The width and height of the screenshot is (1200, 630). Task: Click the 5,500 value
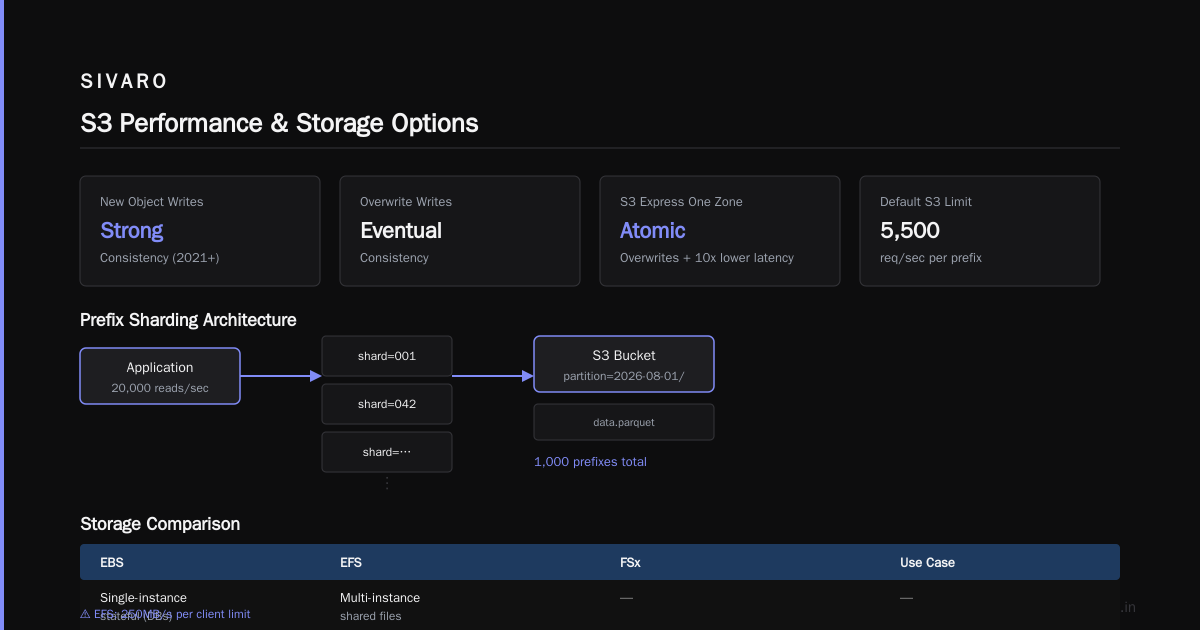(909, 230)
